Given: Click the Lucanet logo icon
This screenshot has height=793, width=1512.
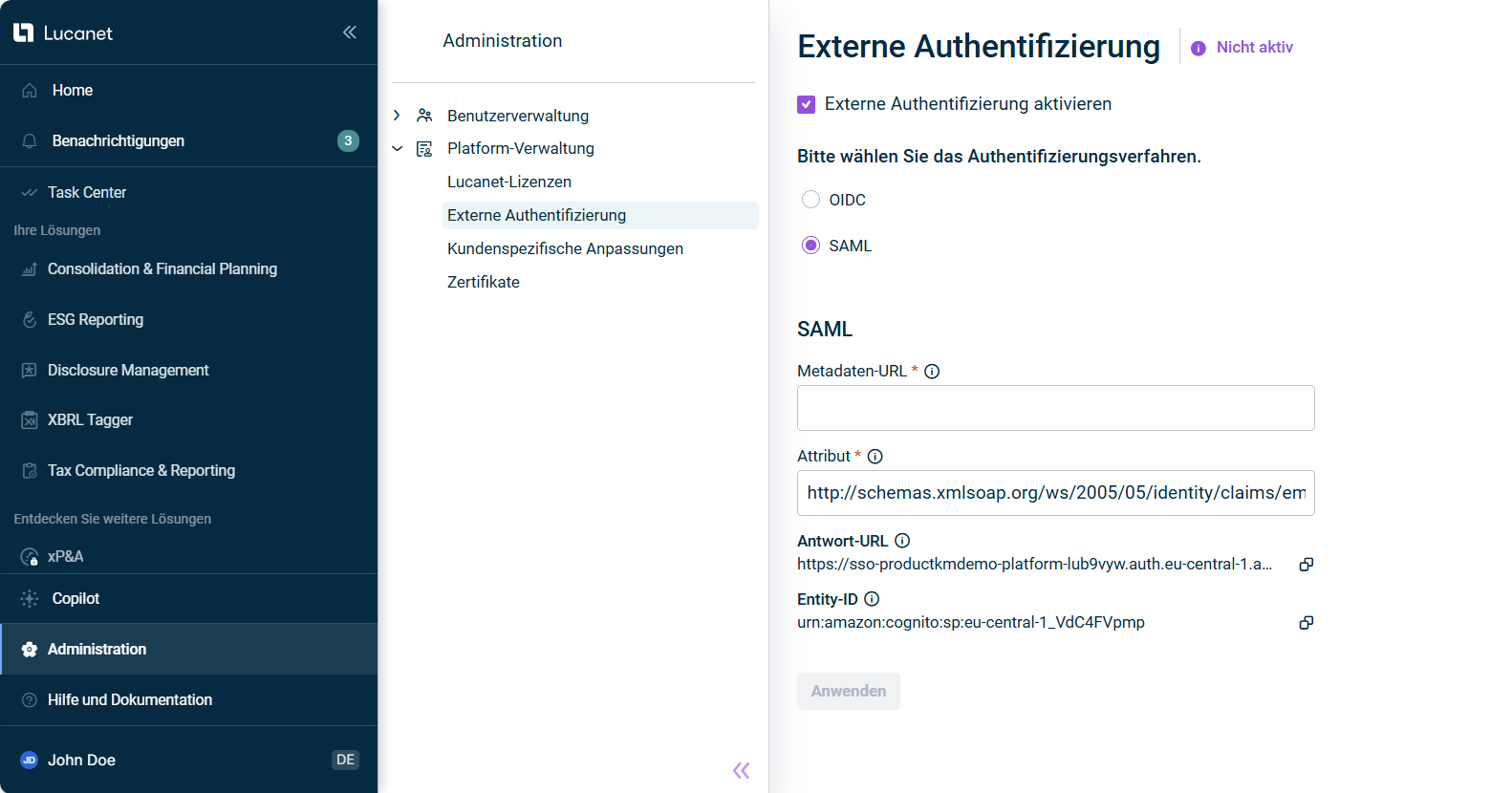Looking at the screenshot, I should point(23,32).
